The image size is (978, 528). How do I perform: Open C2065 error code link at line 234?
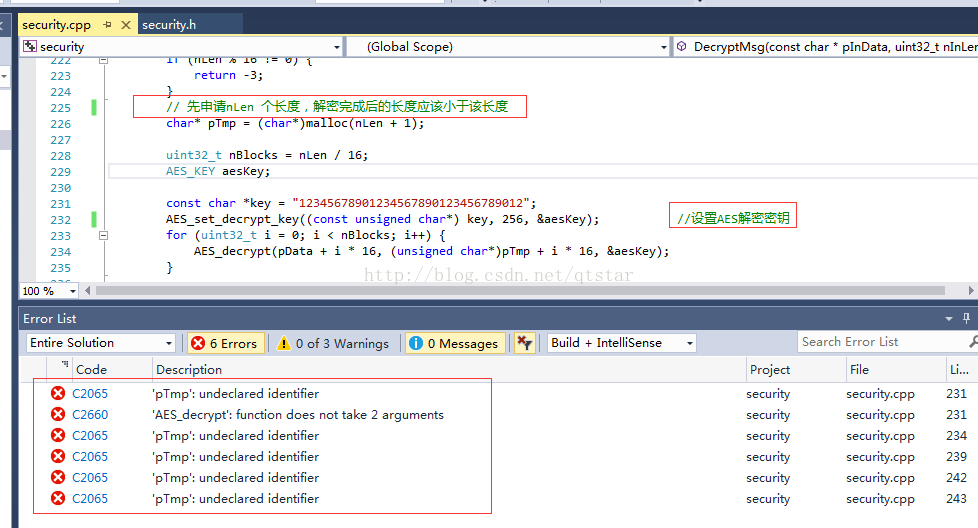pyautogui.click(x=90, y=436)
